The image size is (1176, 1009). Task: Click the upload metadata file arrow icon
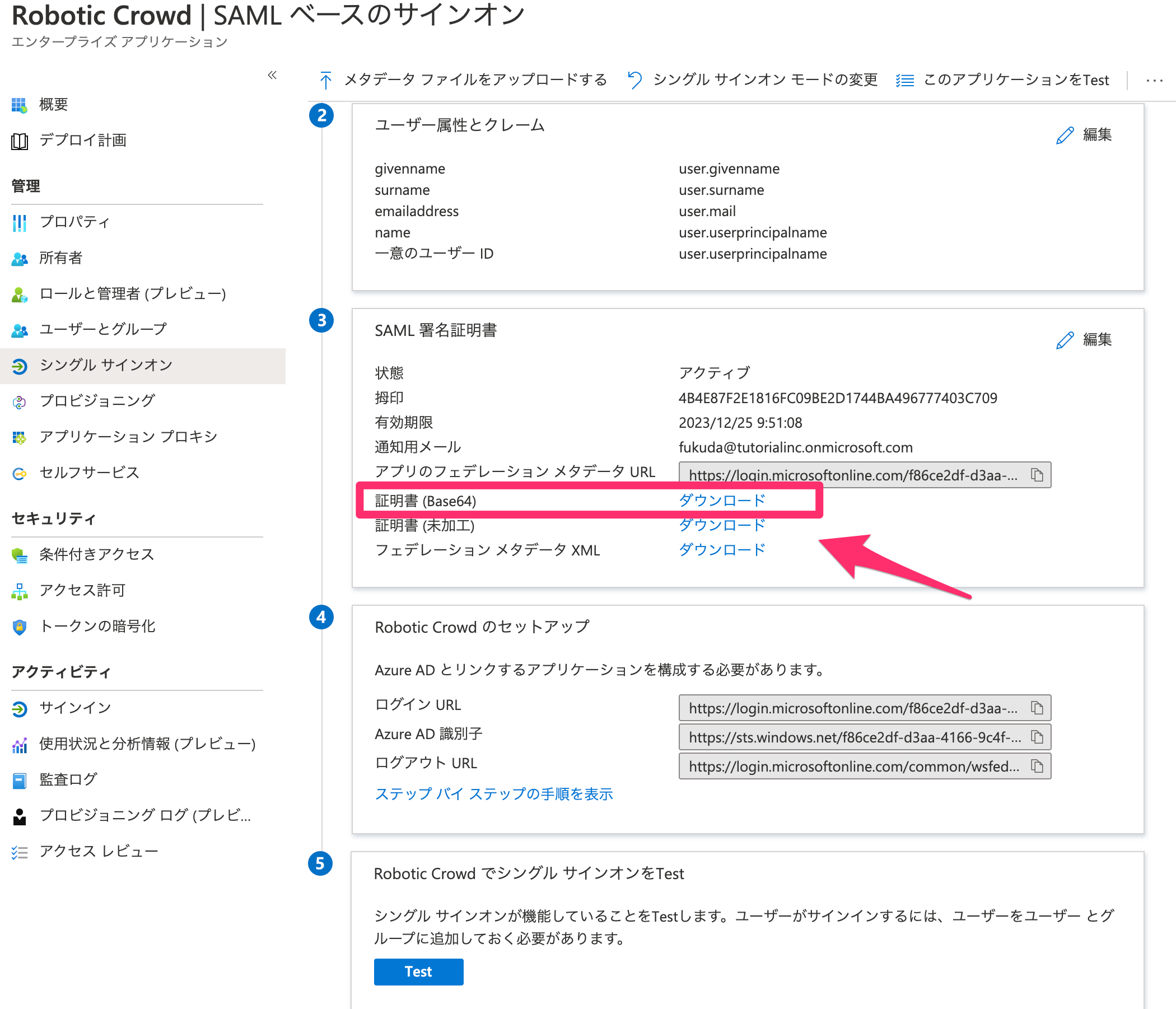(x=325, y=80)
